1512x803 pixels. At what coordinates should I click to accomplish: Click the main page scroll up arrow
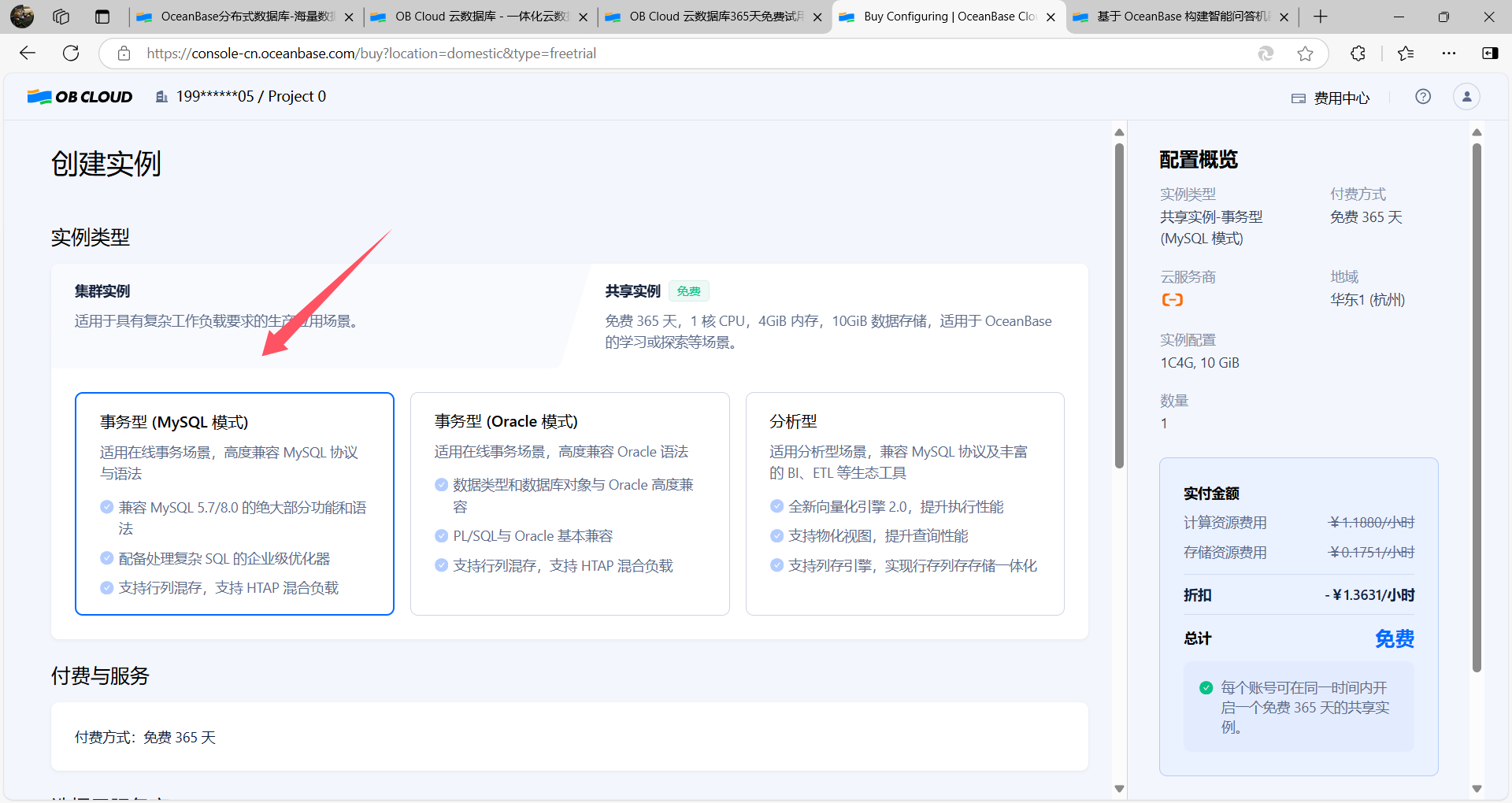pos(1119,132)
